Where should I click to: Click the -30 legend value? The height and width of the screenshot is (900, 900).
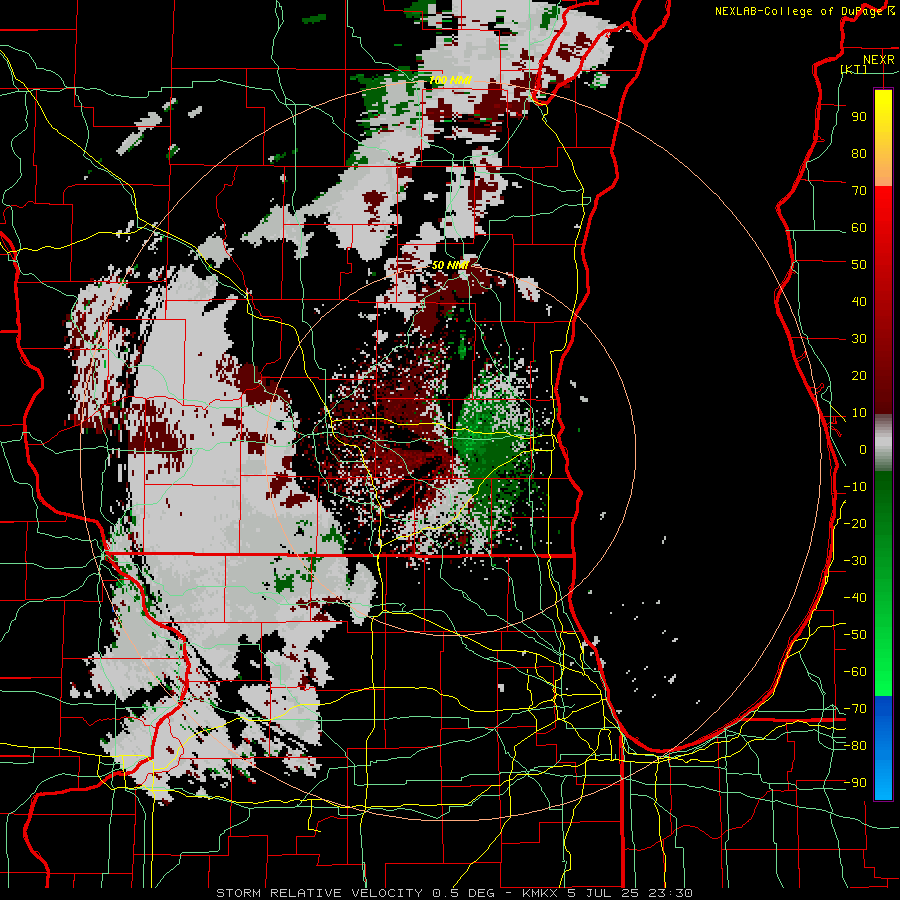click(x=855, y=561)
